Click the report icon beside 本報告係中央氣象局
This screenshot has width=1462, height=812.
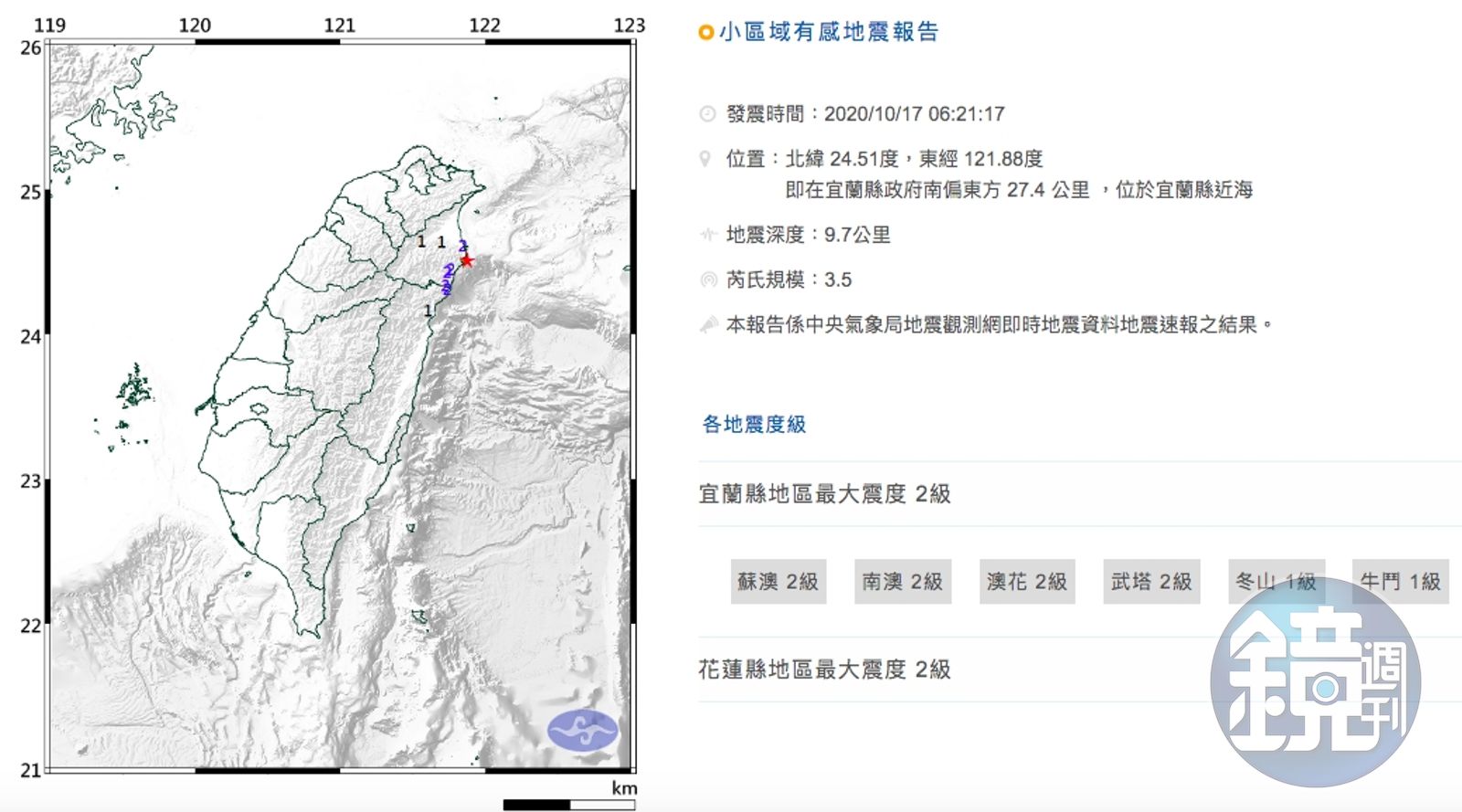(708, 324)
